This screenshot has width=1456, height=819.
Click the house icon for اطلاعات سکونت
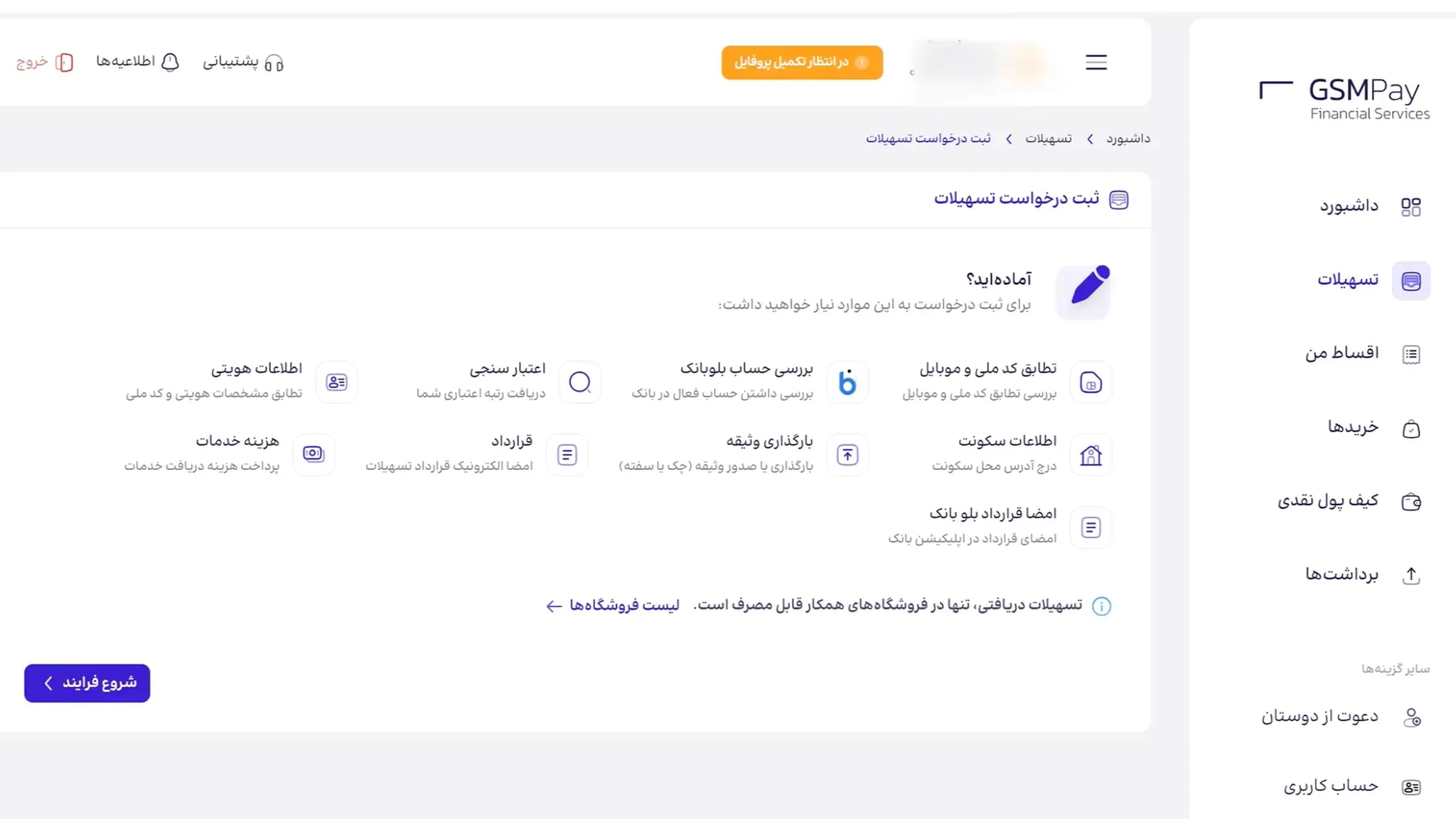pyautogui.click(x=1091, y=454)
